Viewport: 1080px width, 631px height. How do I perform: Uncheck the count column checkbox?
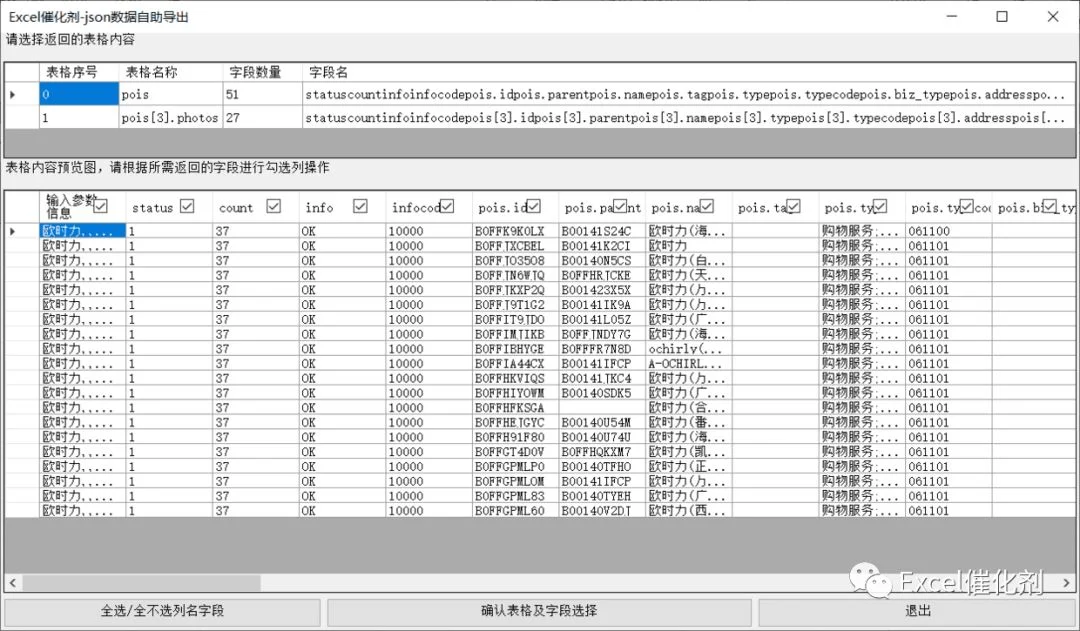[273, 206]
